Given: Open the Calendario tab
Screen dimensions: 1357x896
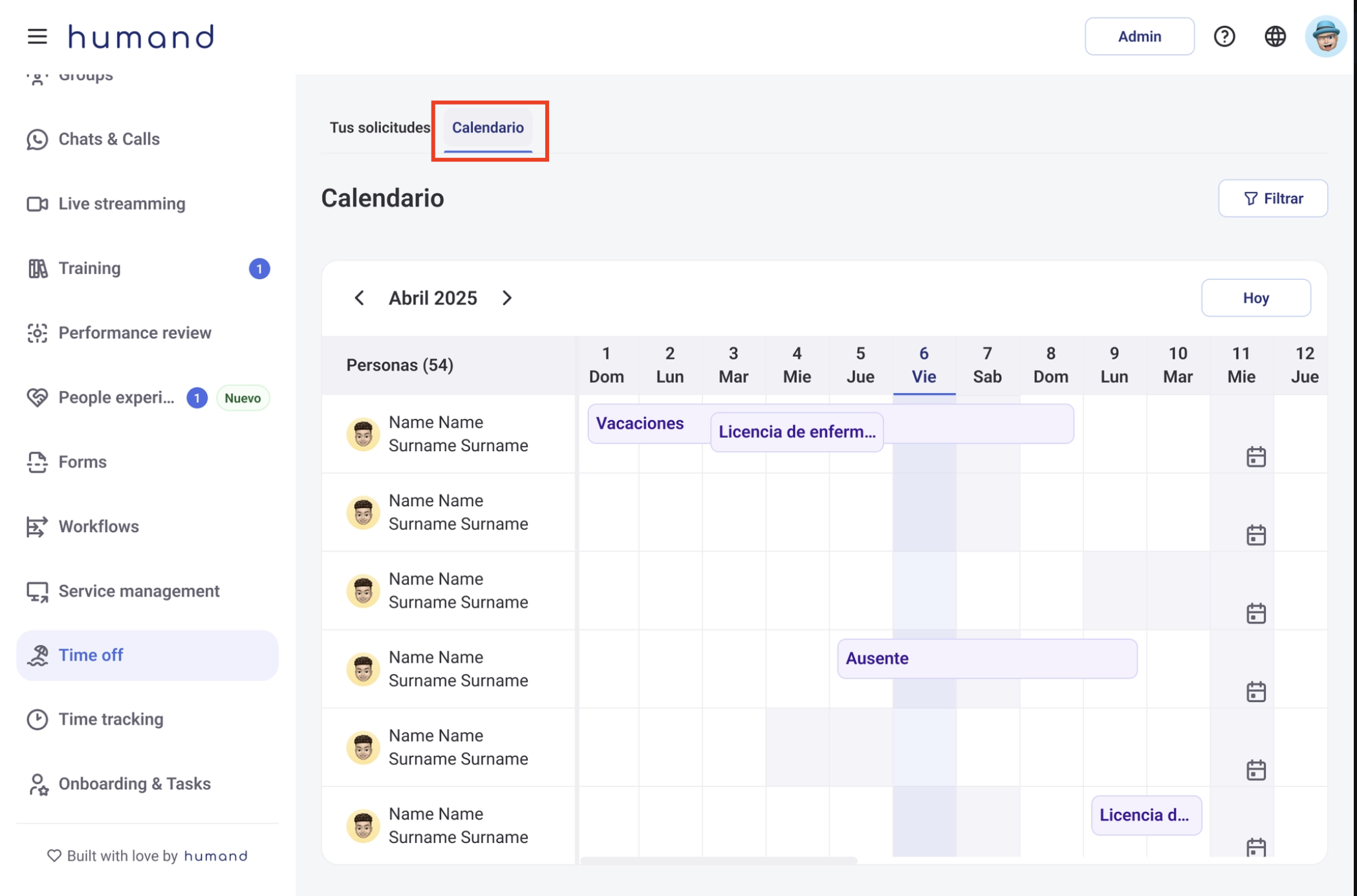Looking at the screenshot, I should pos(488,128).
